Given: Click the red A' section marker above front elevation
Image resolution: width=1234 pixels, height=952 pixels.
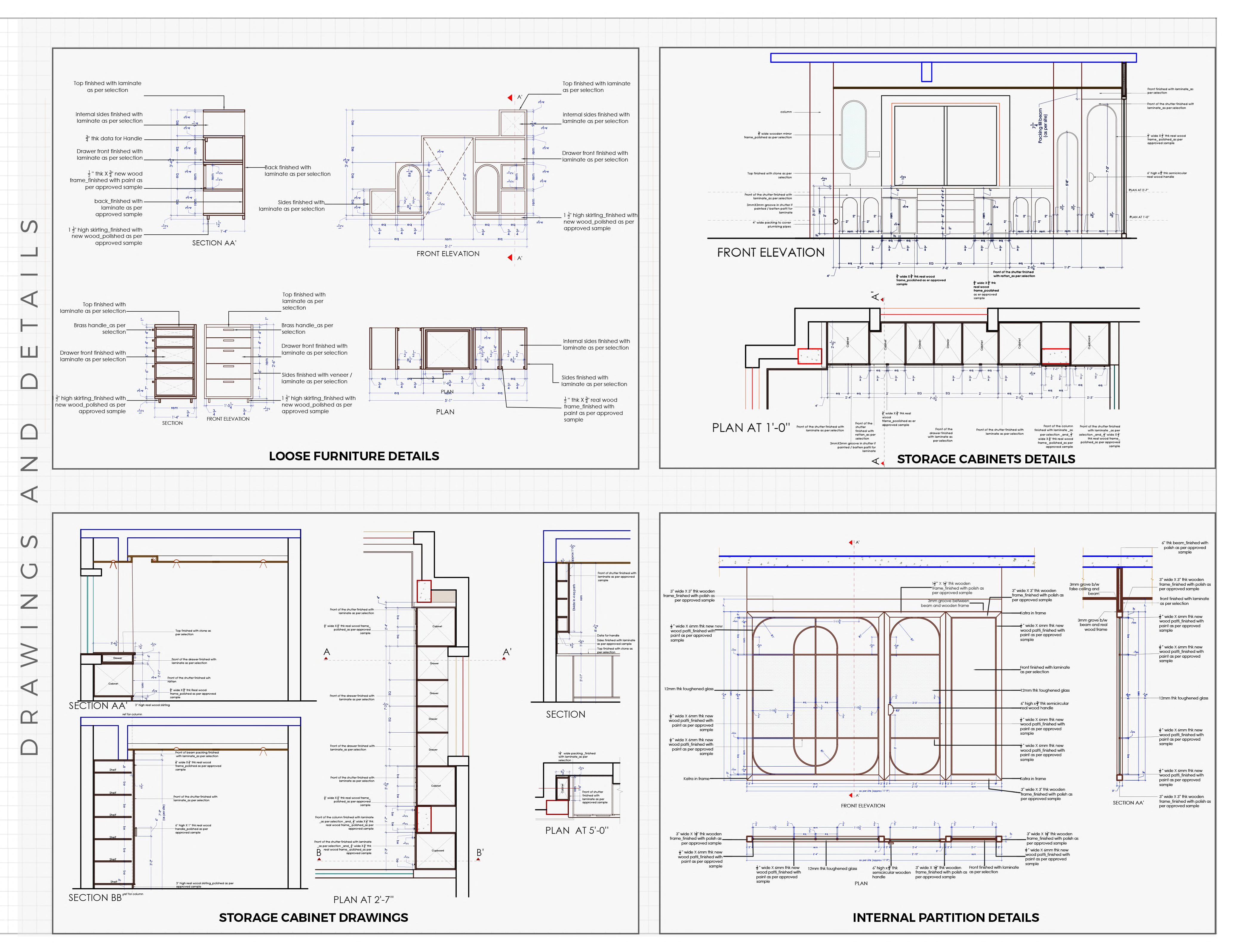Looking at the screenshot, I should (510, 98).
